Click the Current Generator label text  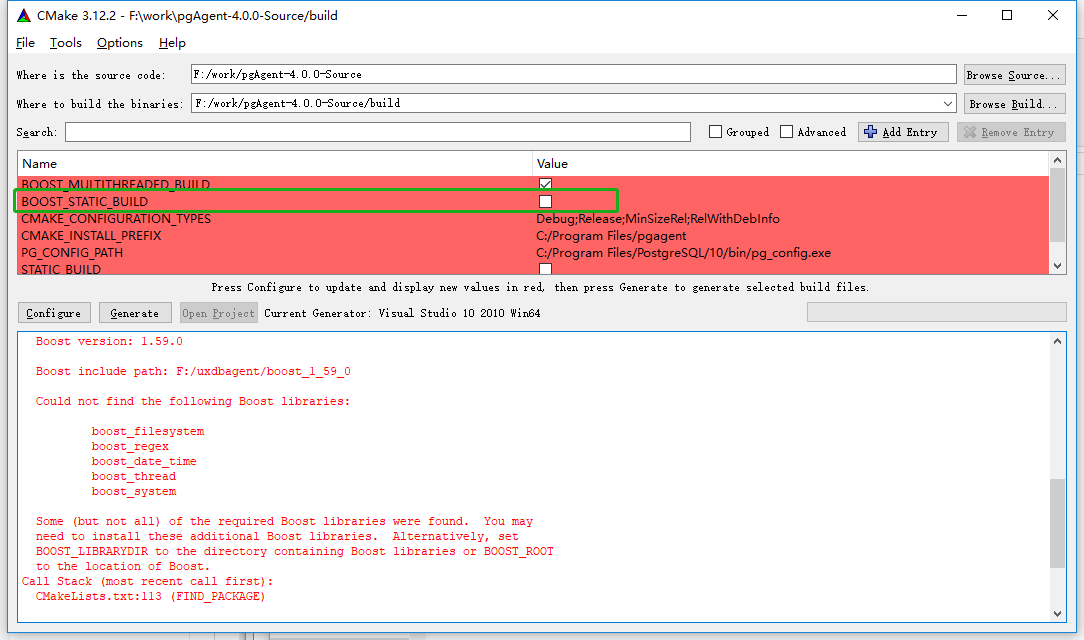[x=402, y=313]
